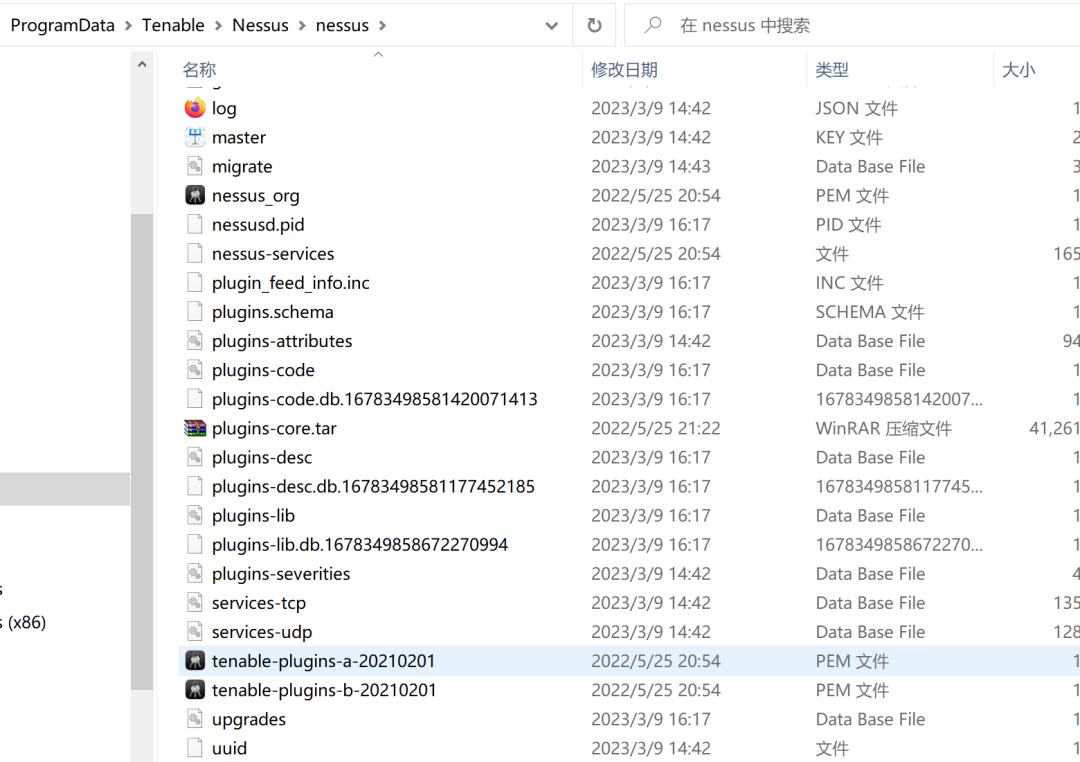The image size is (1080, 762).
Task: Select file name plugins-desc.db.1678349858117745​2185
Action: 373,486
